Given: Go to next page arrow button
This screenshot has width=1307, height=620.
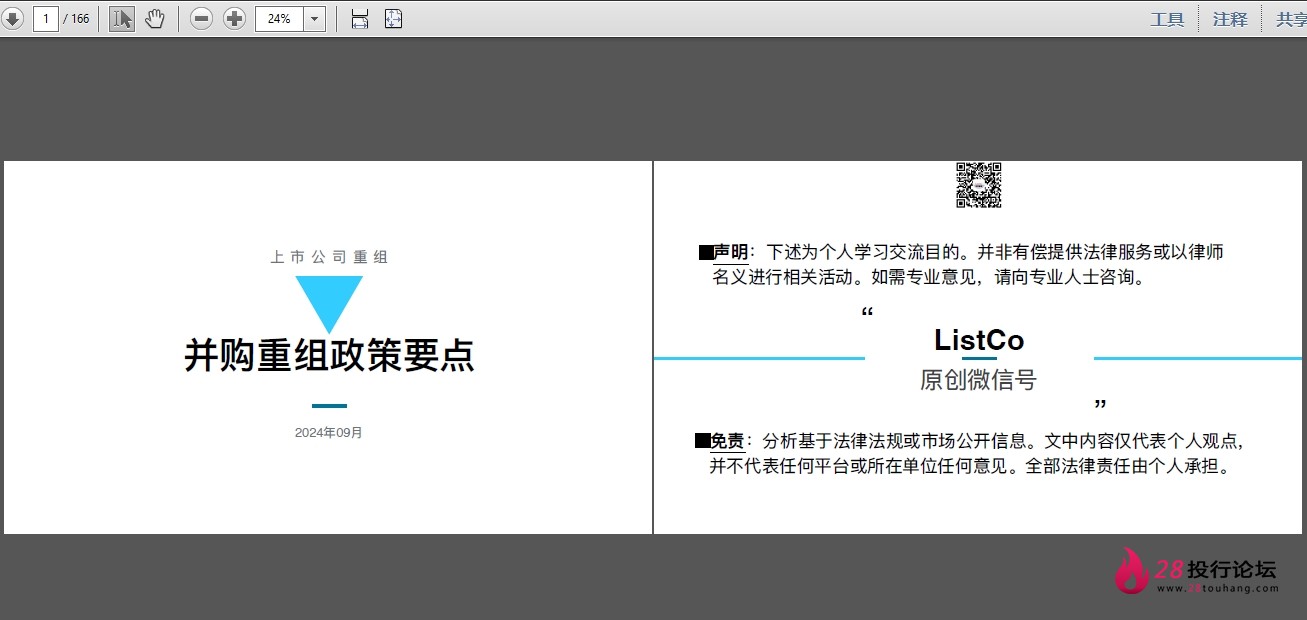Looking at the screenshot, I should click(12, 19).
